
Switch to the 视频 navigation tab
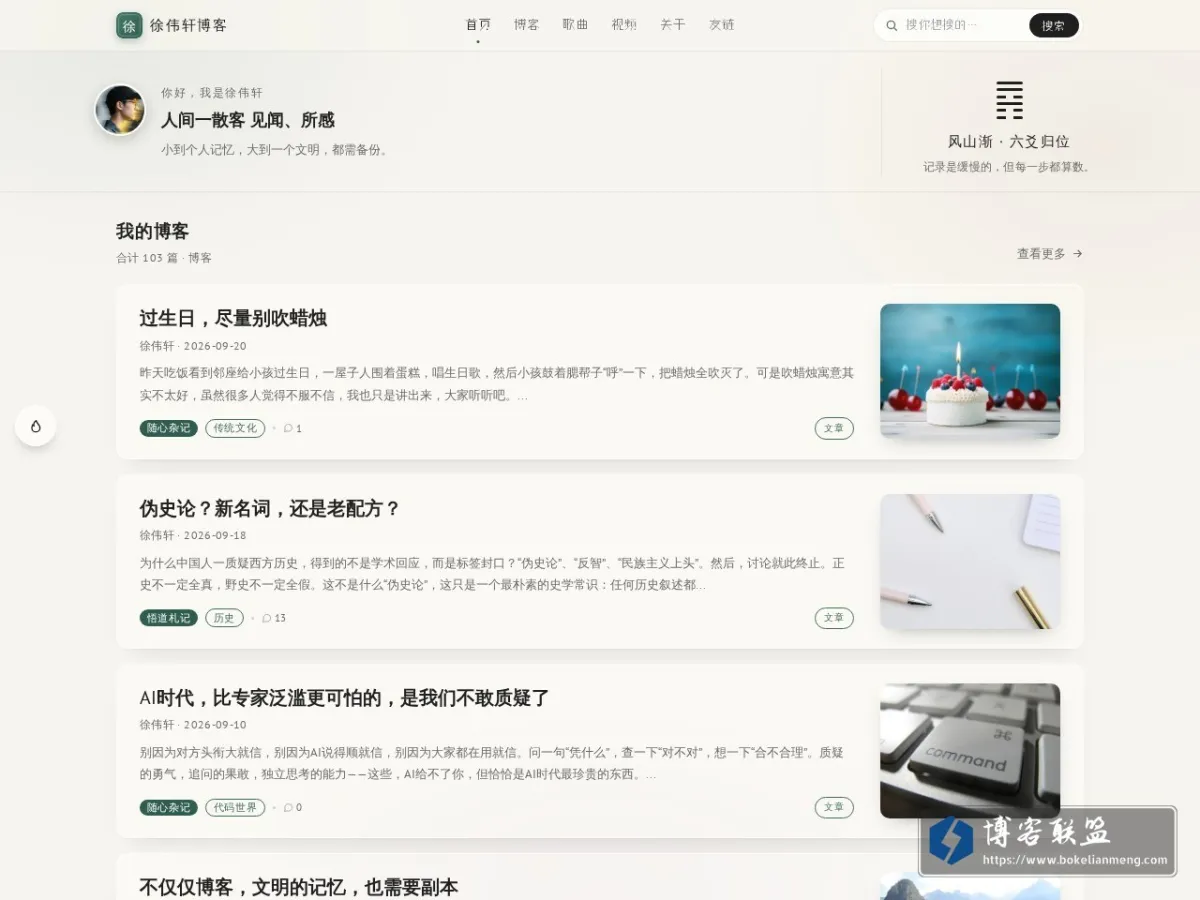click(x=624, y=25)
